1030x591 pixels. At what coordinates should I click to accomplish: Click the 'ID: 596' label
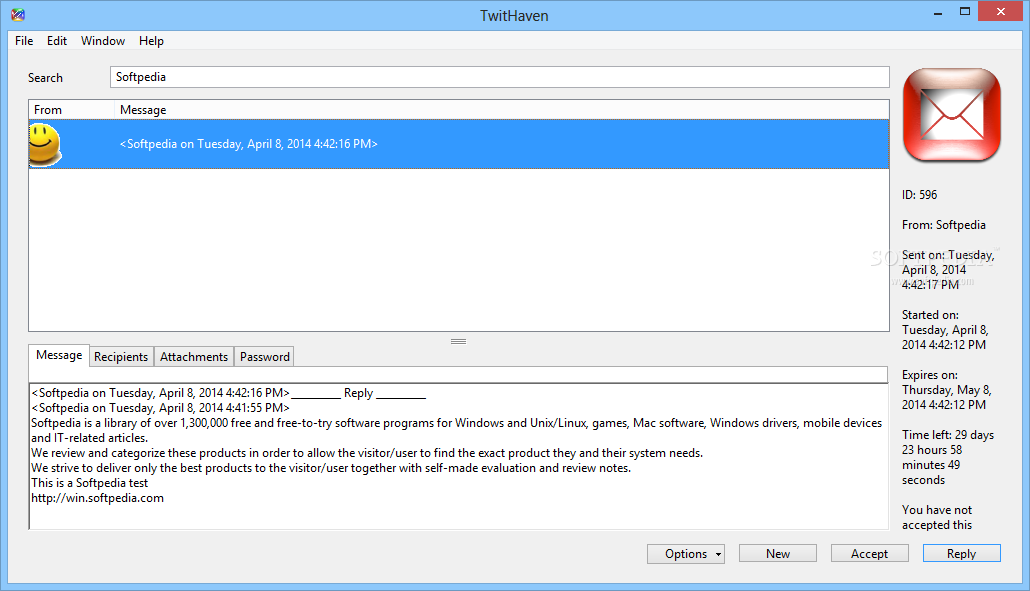920,195
